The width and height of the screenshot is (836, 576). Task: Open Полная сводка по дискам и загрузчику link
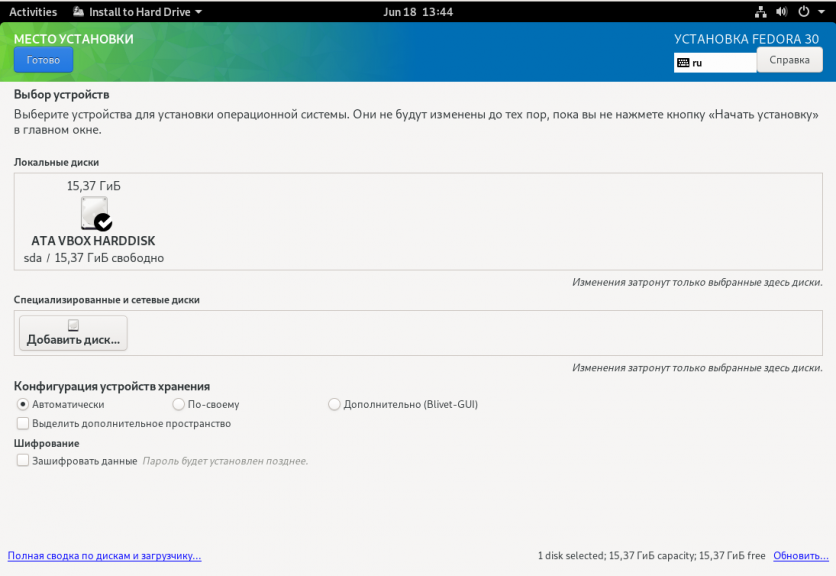click(x=104, y=556)
